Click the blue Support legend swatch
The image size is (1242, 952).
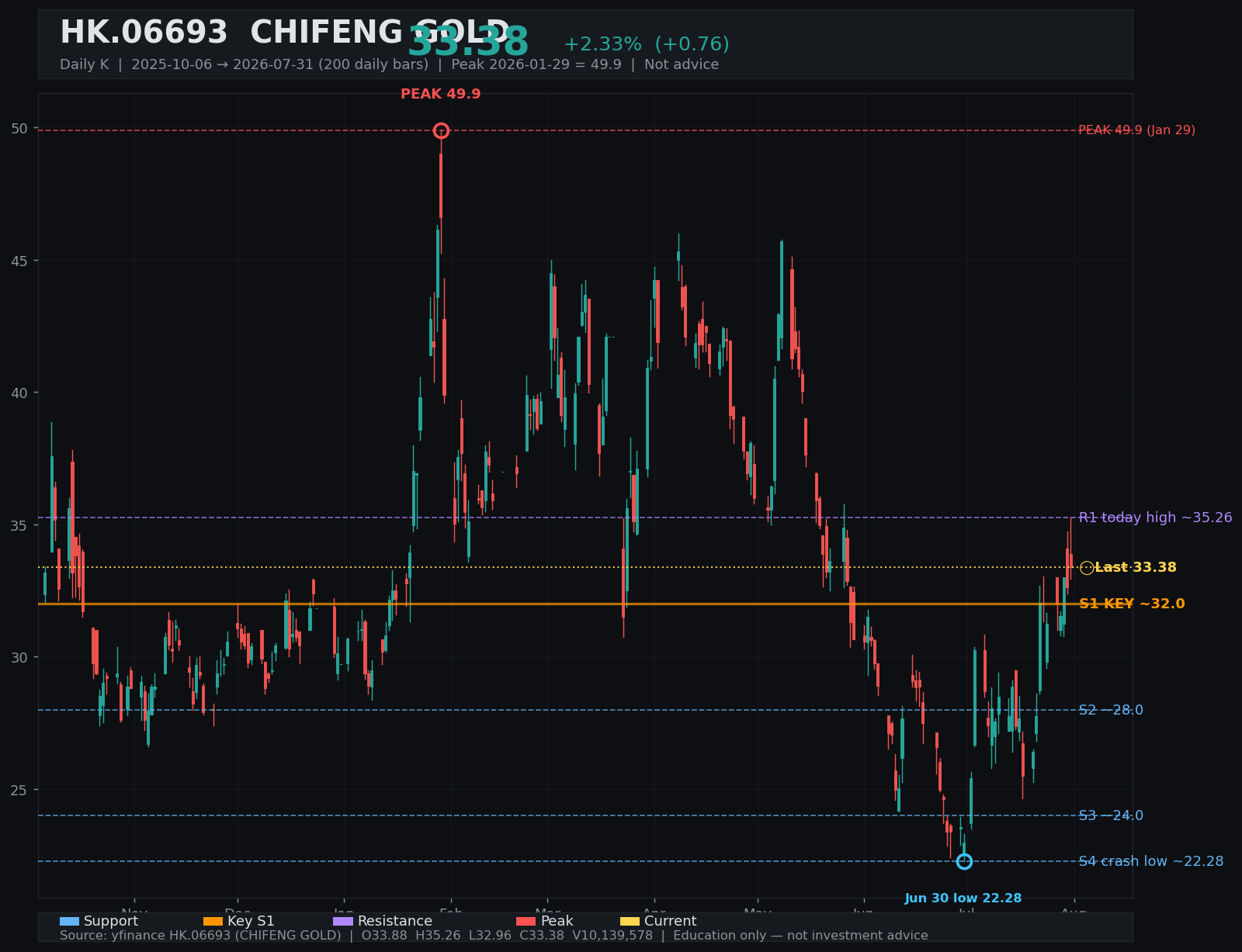tap(69, 922)
